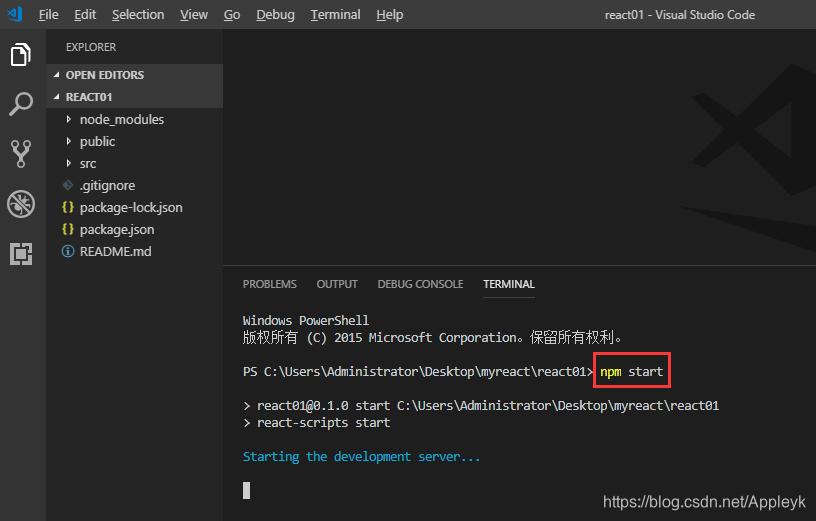This screenshot has width=816, height=521.
Task: Click the package.json braces icon
Action: pyautogui.click(x=68, y=229)
